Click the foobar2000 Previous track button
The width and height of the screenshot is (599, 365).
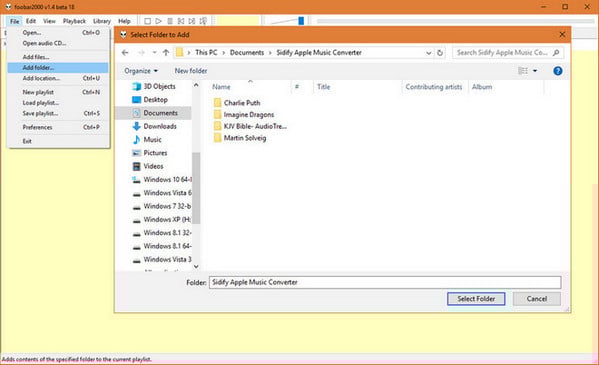[181, 21]
